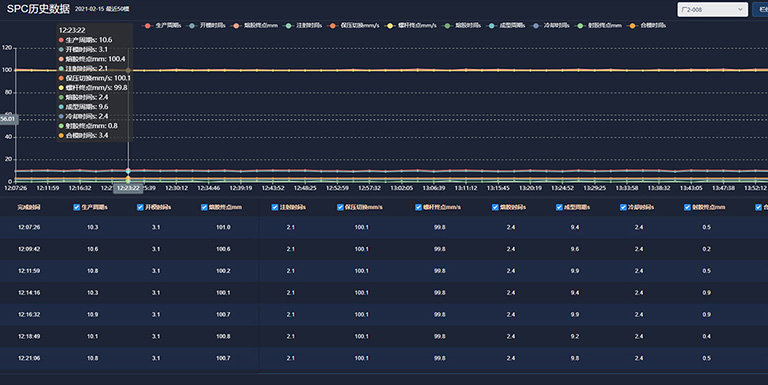Select the 12:21:06 table row

click(x=384, y=358)
